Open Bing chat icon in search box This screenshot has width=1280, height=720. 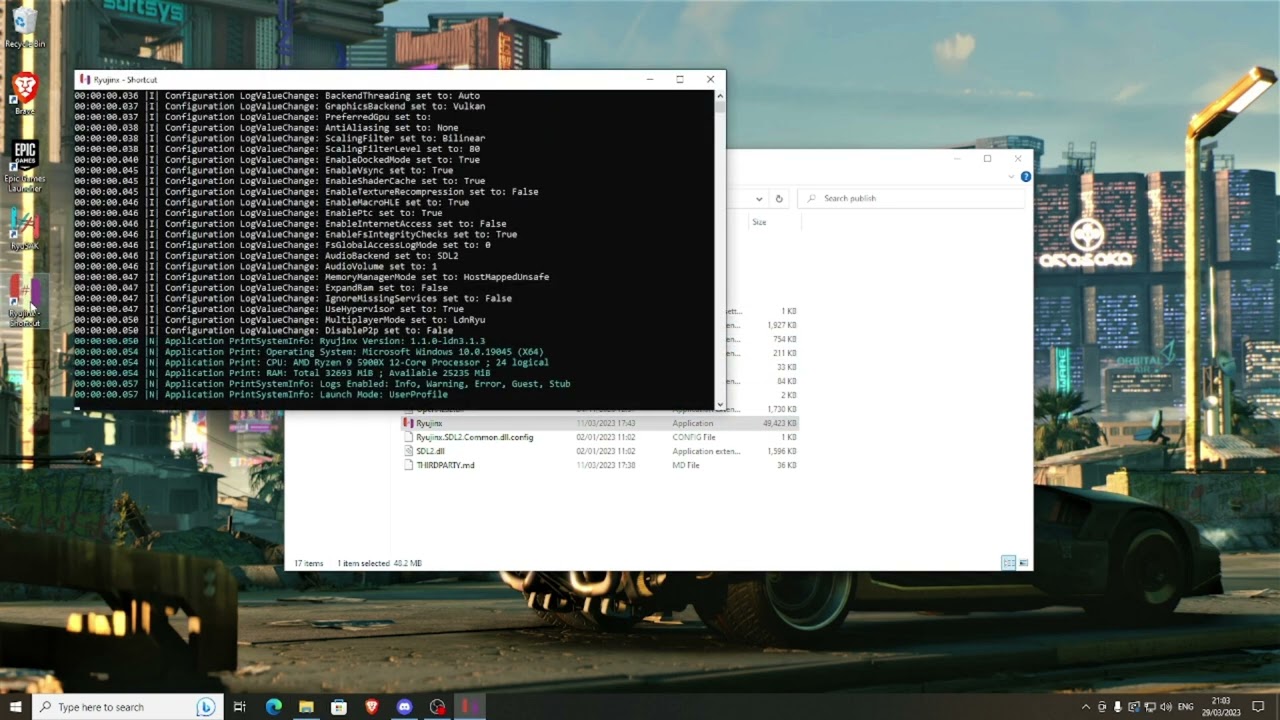(x=206, y=707)
